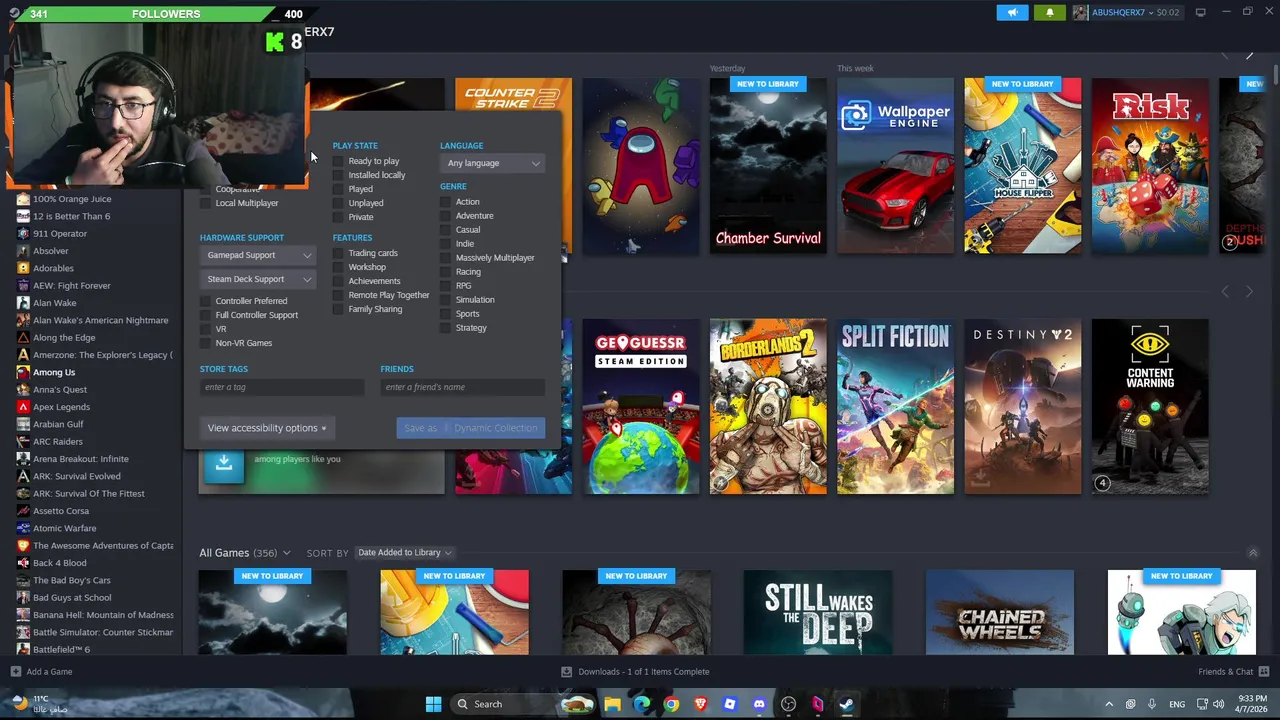Click the microphone tray icon
This screenshot has width=1280, height=720.
[1152, 704]
